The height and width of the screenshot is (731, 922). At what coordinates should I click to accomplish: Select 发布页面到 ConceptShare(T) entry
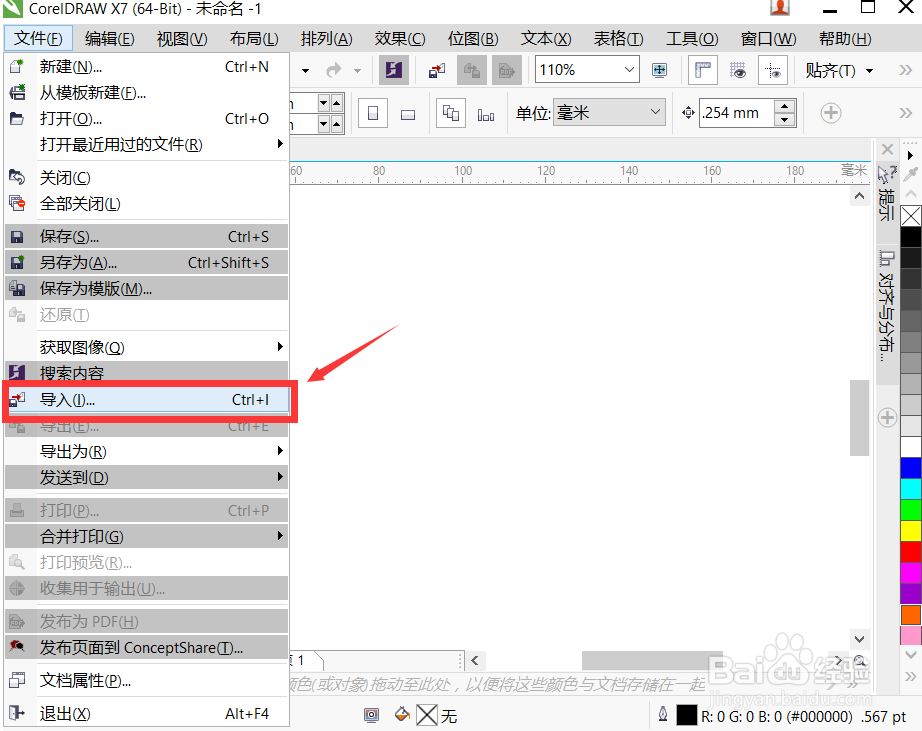146,647
